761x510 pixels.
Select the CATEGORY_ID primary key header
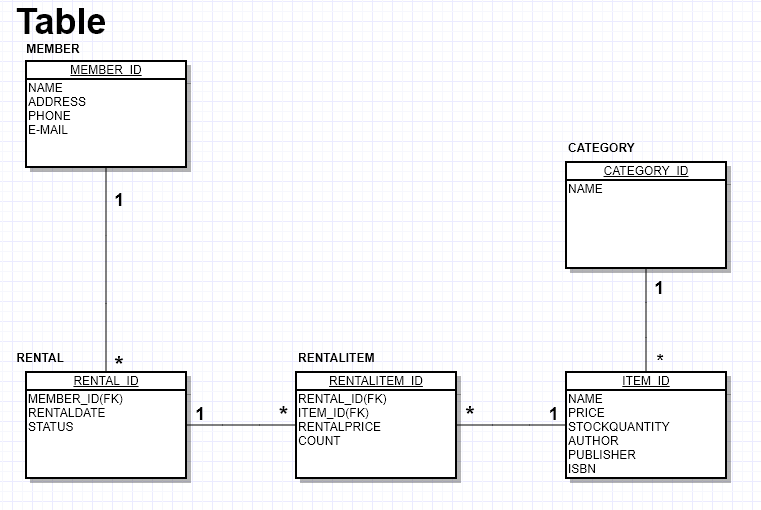(x=646, y=171)
